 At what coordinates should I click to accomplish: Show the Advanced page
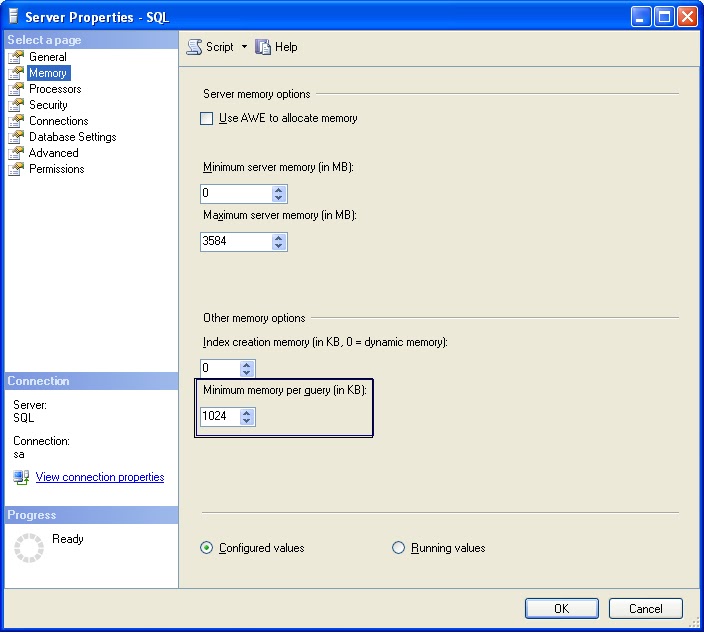click(x=53, y=153)
